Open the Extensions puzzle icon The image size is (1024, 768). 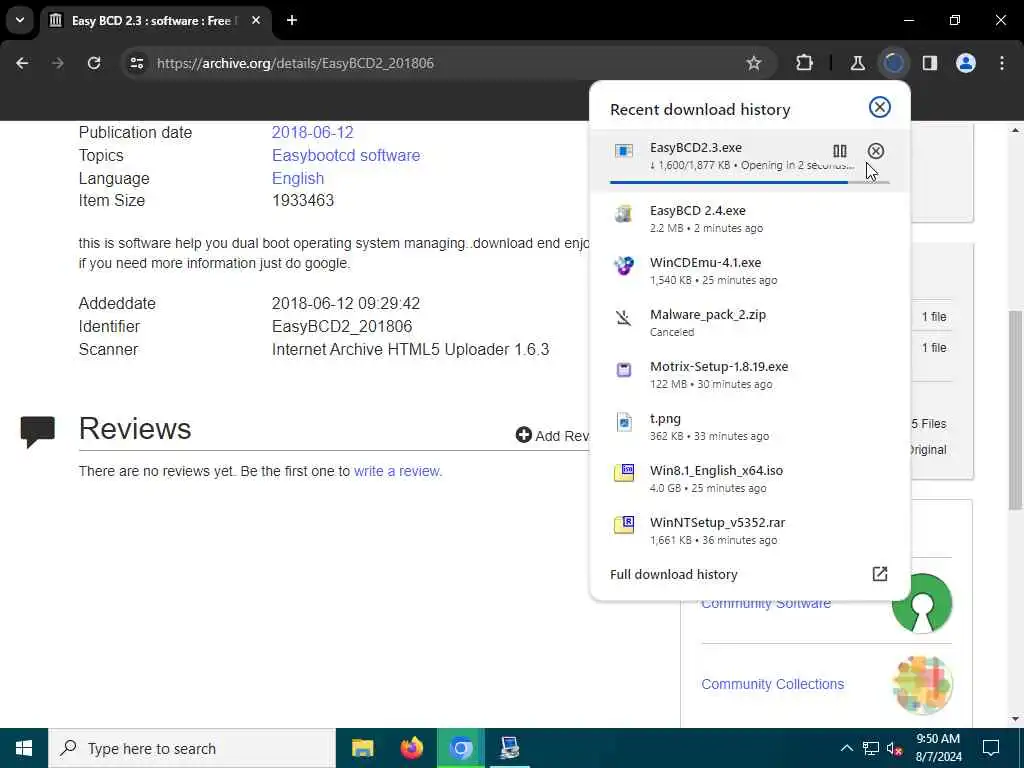(805, 63)
